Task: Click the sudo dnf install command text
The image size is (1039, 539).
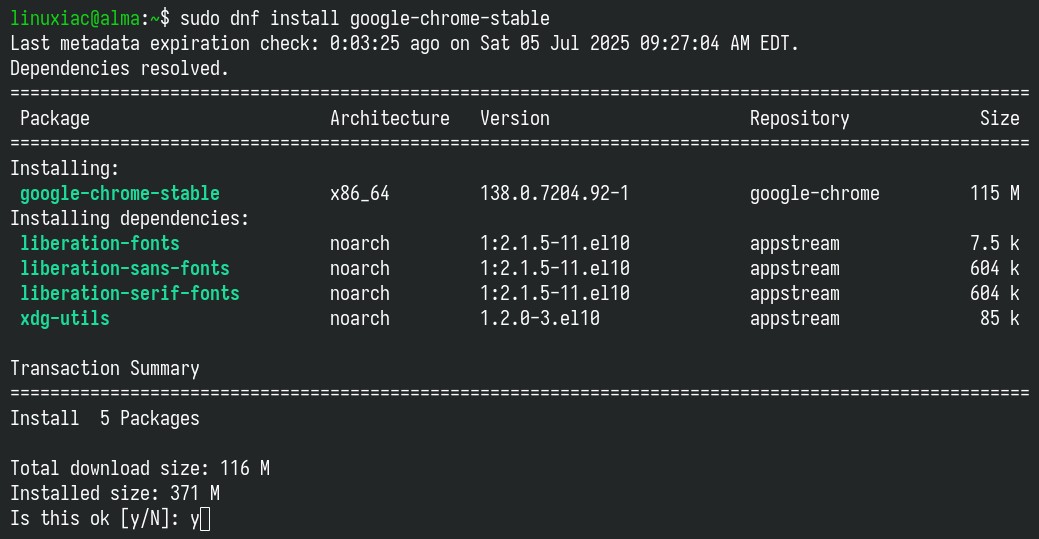Action: [x=364, y=18]
